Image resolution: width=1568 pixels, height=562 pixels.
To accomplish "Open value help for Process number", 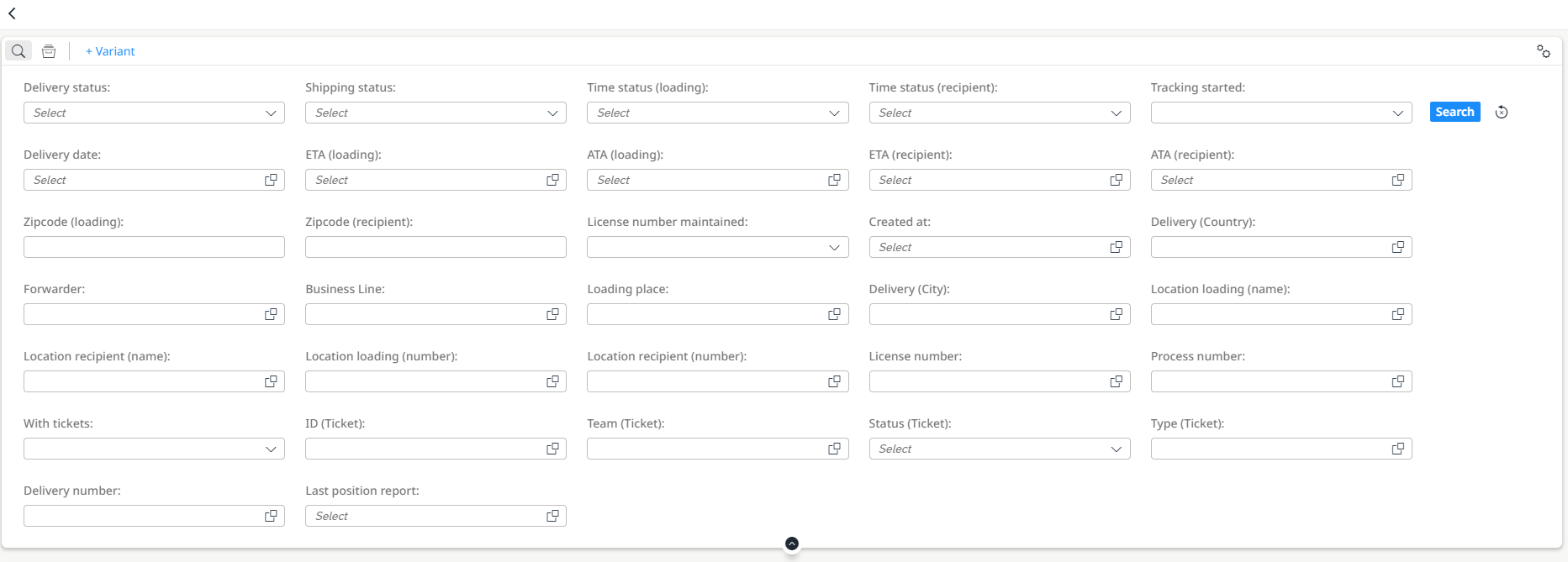I will [x=1398, y=381].
